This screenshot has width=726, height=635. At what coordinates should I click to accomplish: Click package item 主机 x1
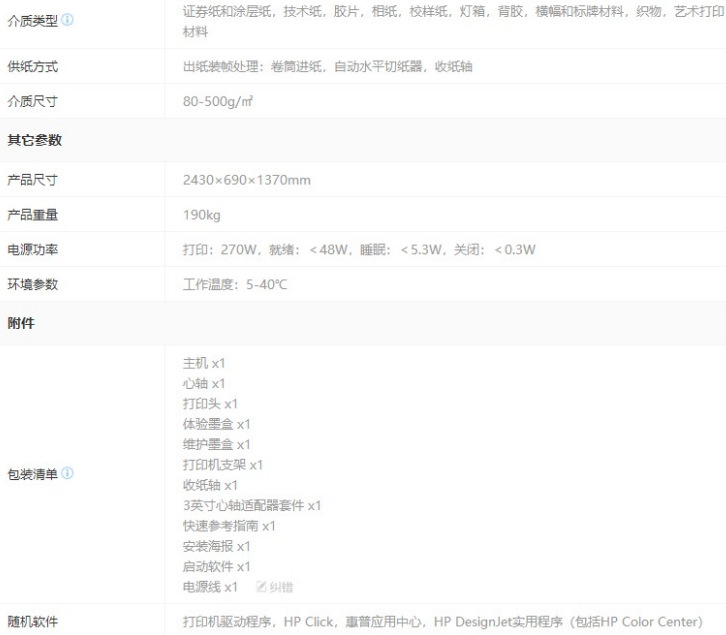click(204, 363)
